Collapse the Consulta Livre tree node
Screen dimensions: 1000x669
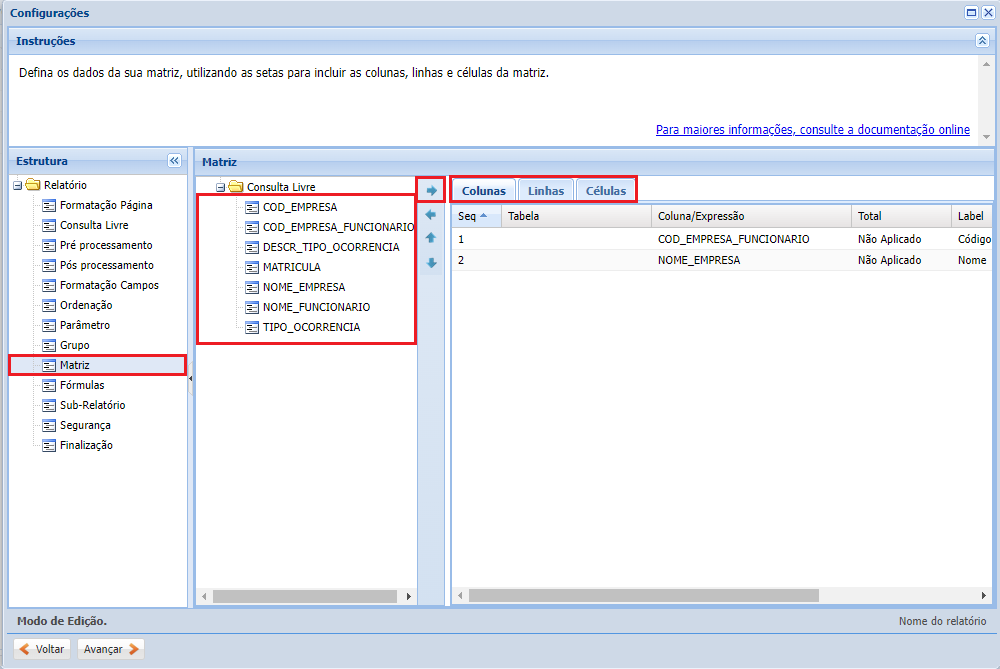click(x=221, y=187)
